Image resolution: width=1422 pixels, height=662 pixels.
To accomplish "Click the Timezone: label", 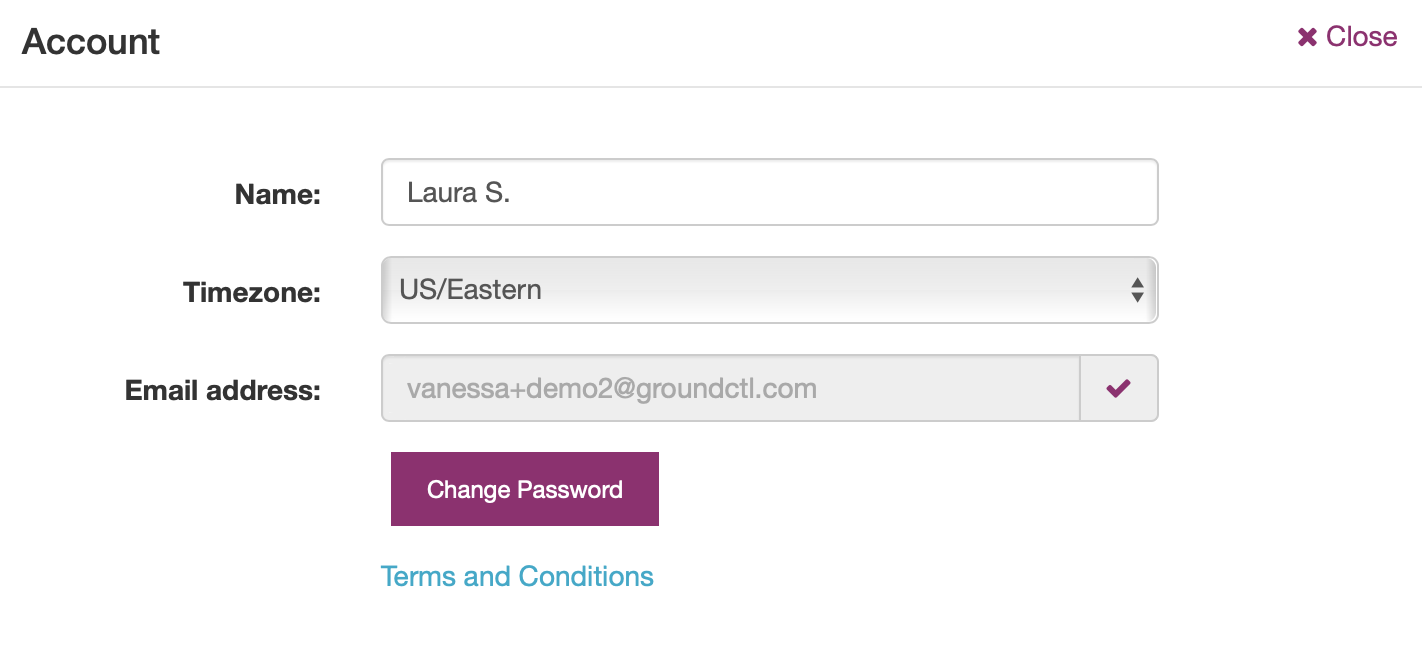I will click(x=252, y=292).
